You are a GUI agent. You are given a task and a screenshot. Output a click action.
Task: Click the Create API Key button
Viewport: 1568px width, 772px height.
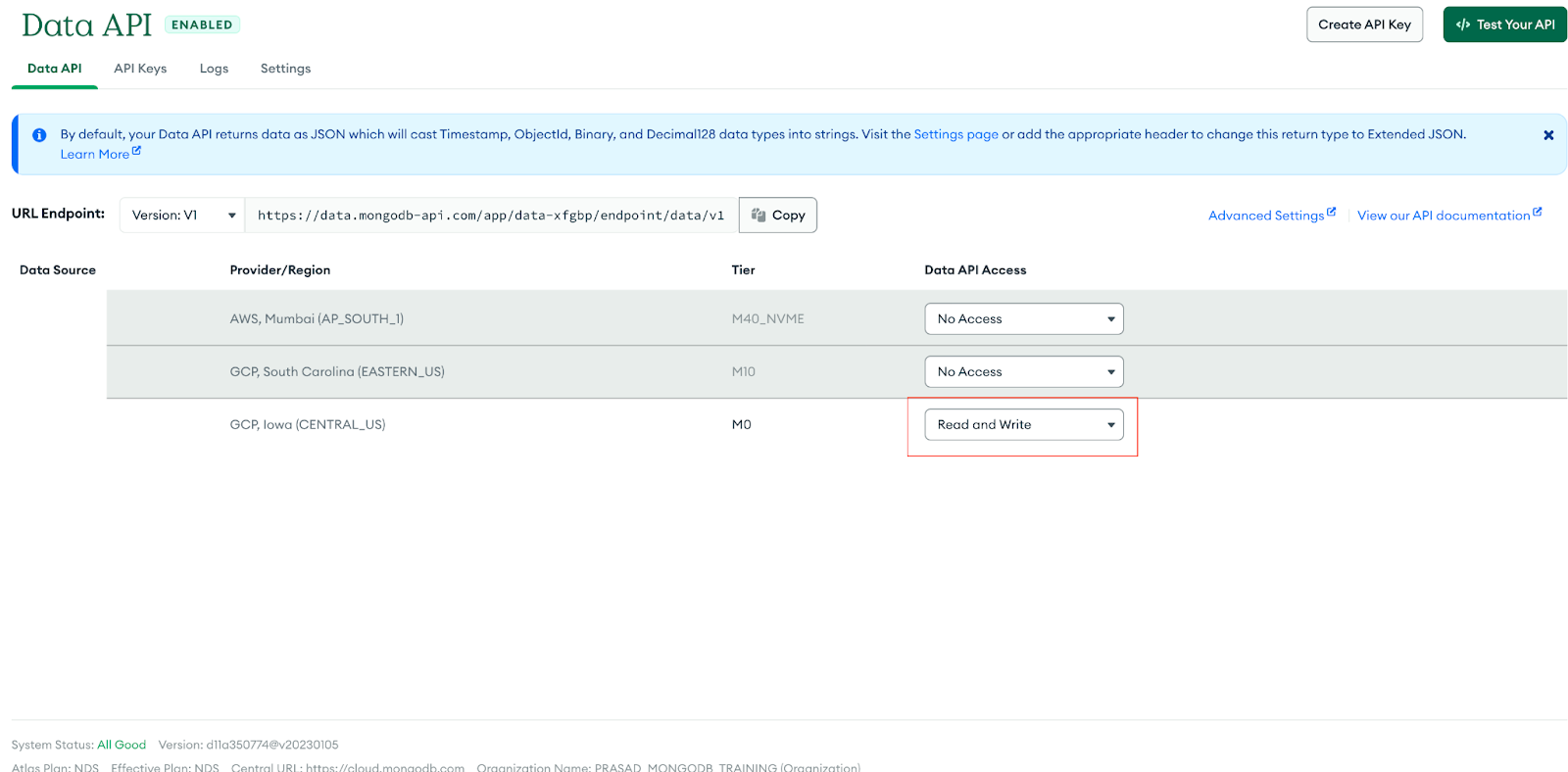point(1364,24)
